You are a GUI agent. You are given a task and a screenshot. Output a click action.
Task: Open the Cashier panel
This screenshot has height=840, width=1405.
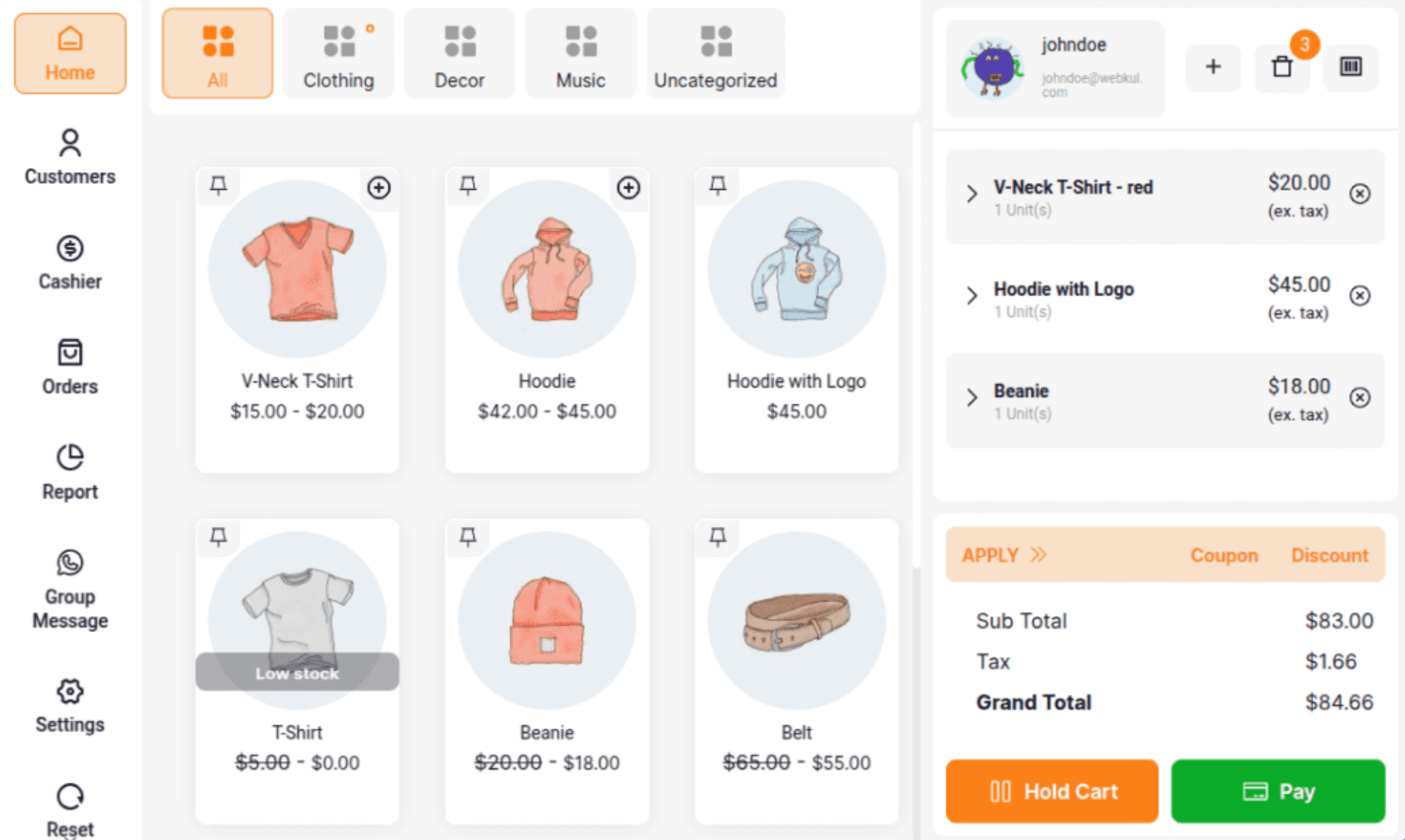click(70, 262)
